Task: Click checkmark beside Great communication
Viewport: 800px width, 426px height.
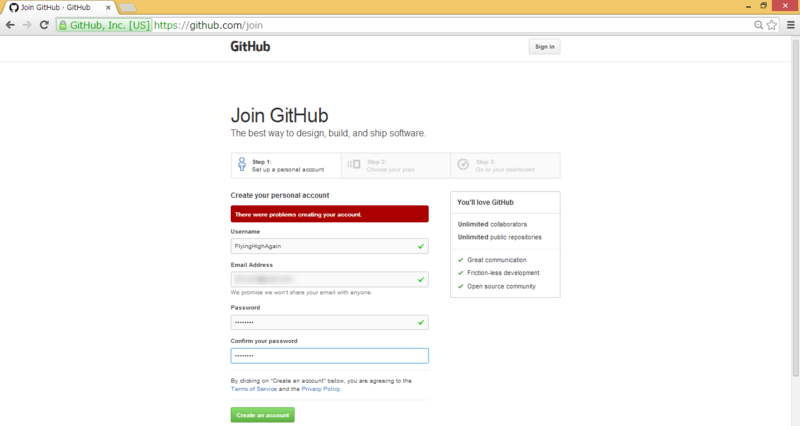Action: pyautogui.click(x=461, y=260)
